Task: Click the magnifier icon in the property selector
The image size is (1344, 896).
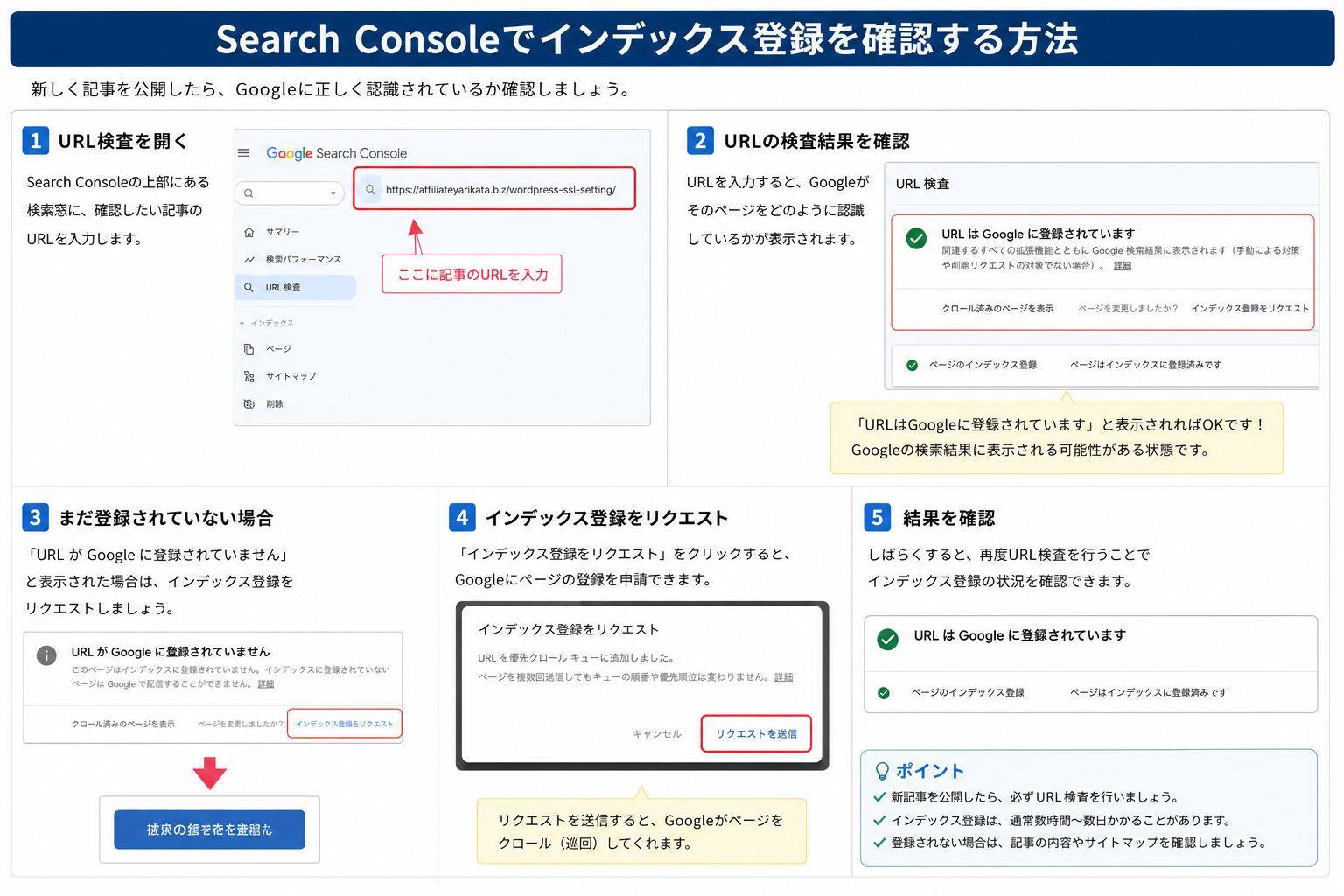Action: point(248,193)
